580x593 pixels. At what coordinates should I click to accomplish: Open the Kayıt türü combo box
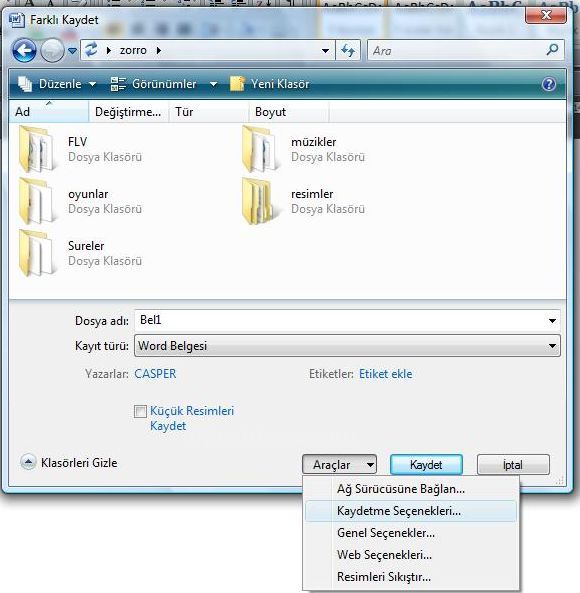click(x=347, y=346)
